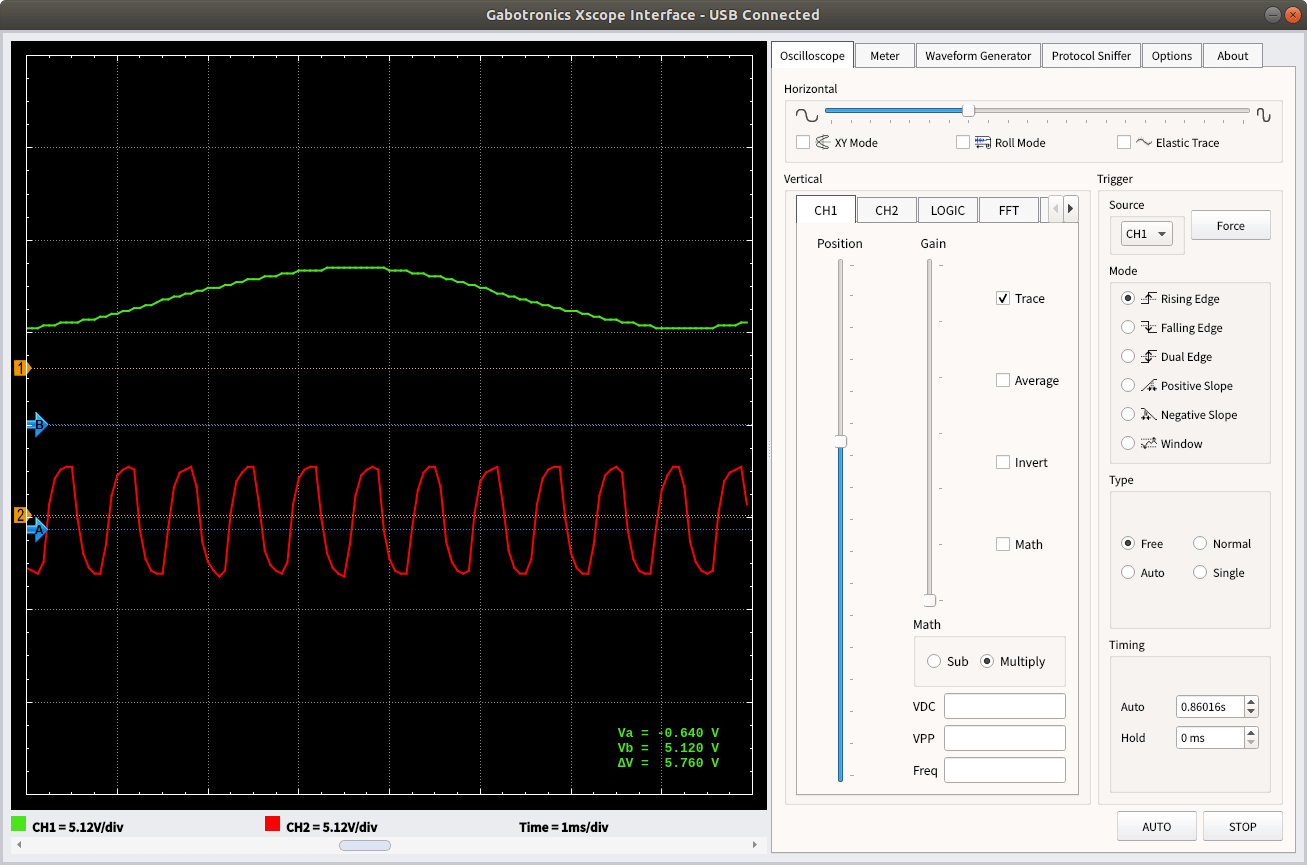Select Negative Slope trigger mode
Image resolution: width=1307 pixels, height=865 pixels.
click(x=1128, y=414)
